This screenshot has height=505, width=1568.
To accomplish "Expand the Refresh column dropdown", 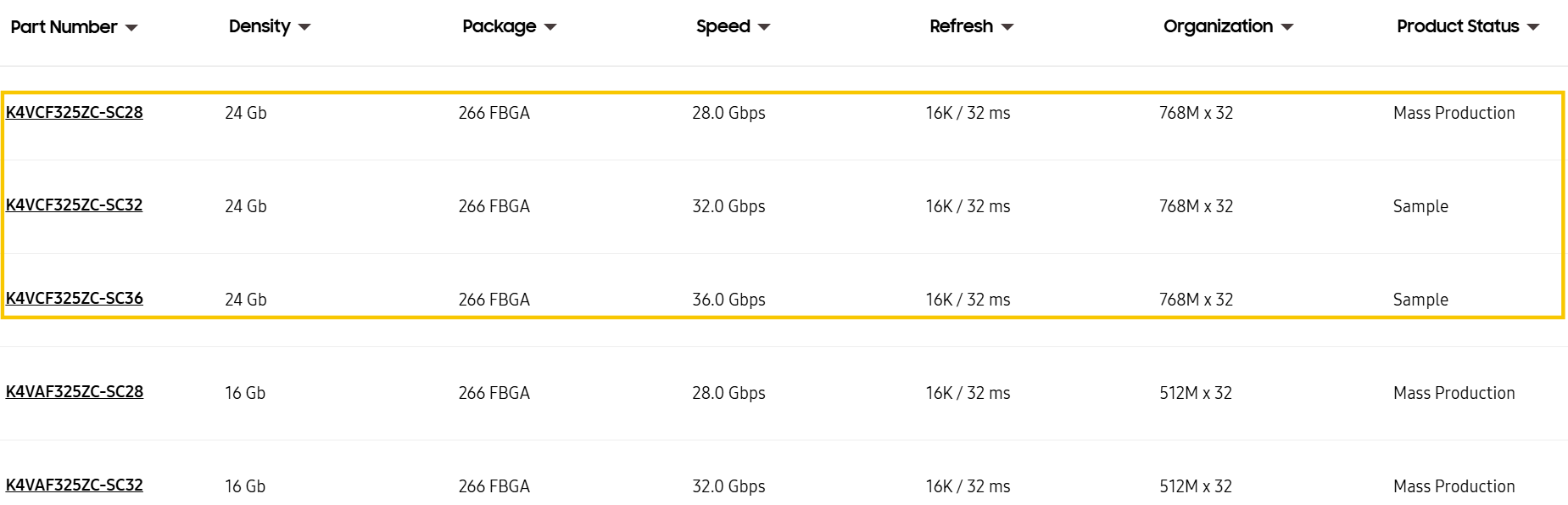I will pyautogui.click(x=1007, y=26).
